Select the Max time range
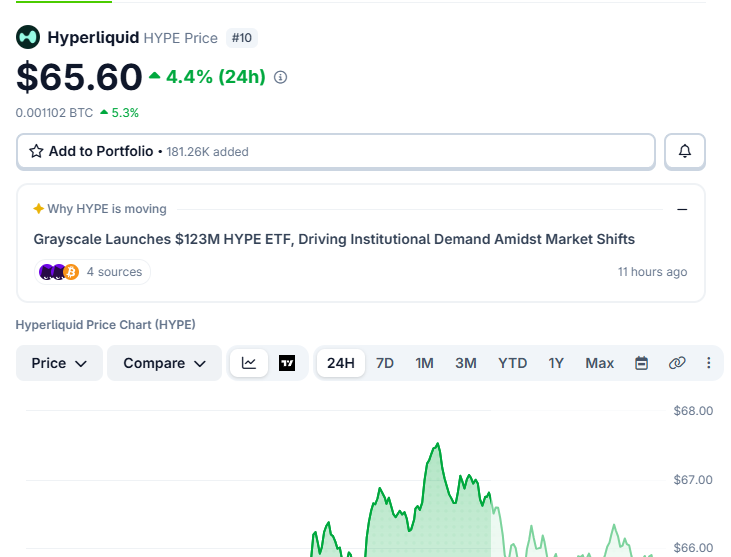The width and height of the screenshot is (731, 557). click(600, 363)
